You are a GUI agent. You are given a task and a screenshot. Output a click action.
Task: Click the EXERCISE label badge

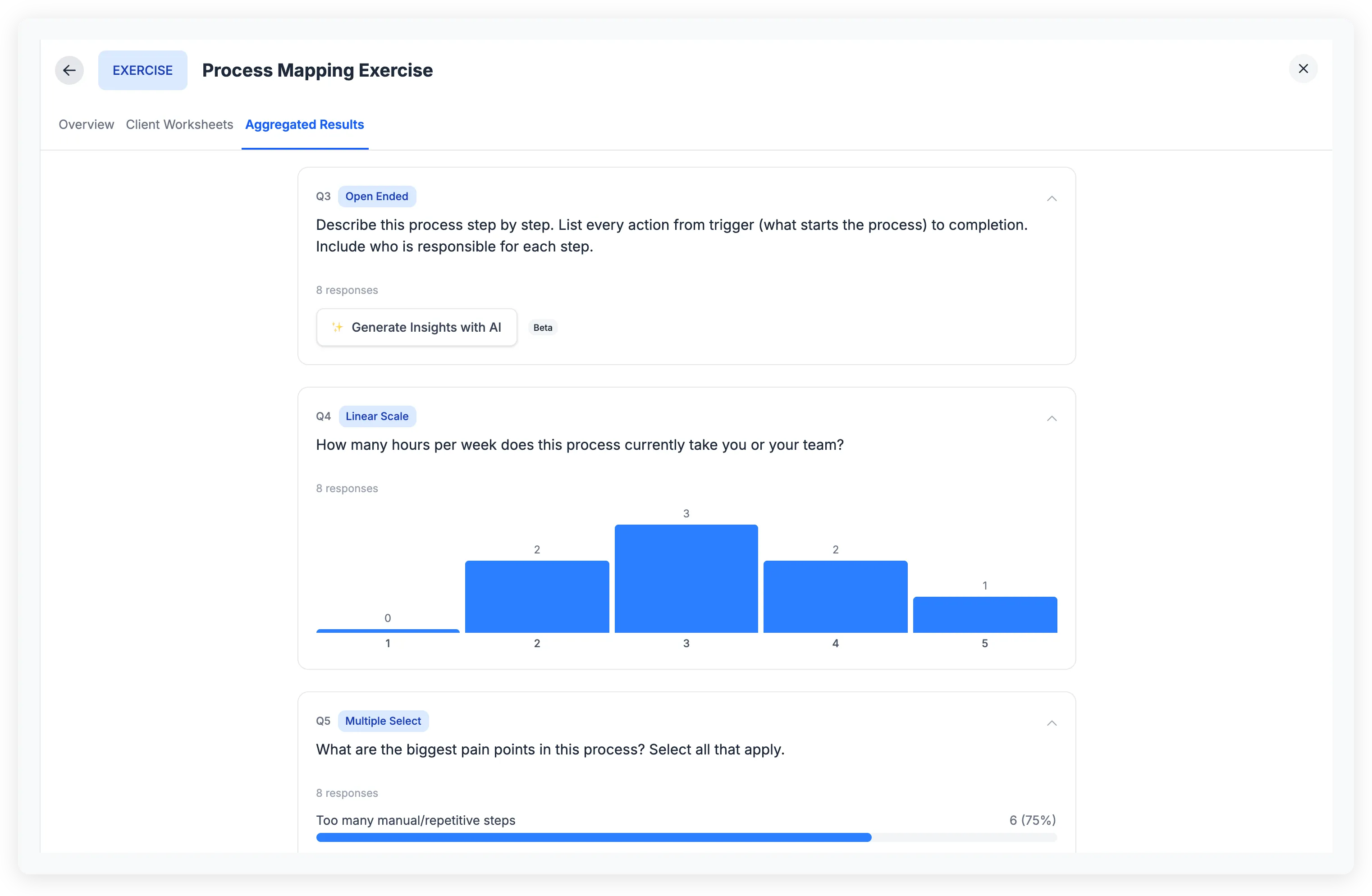(x=142, y=70)
